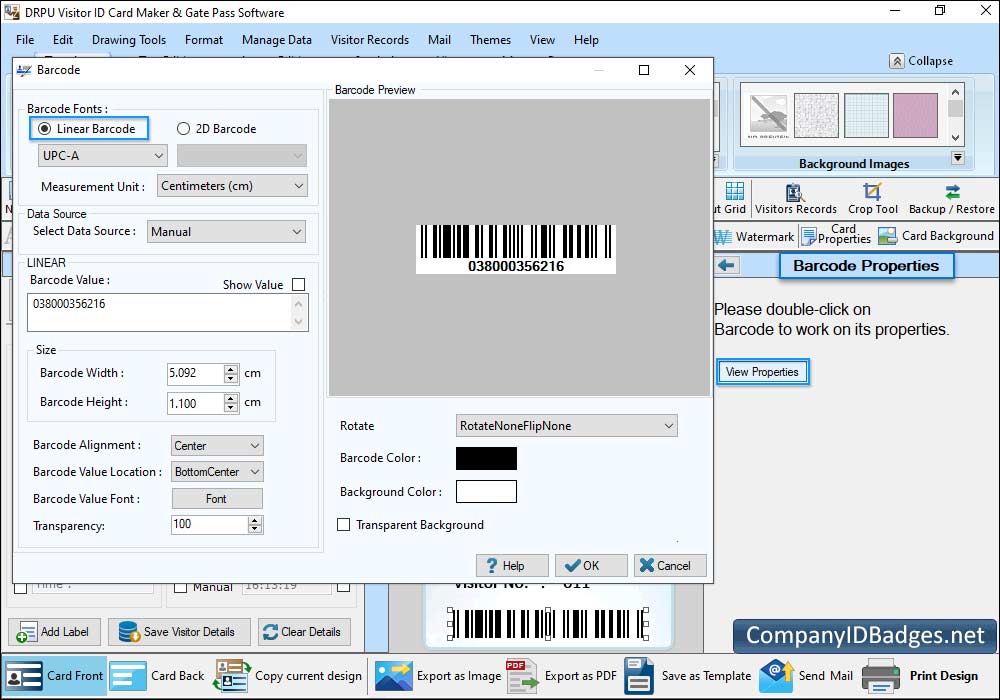Open the View menu
The height and width of the screenshot is (700, 1000).
541,40
